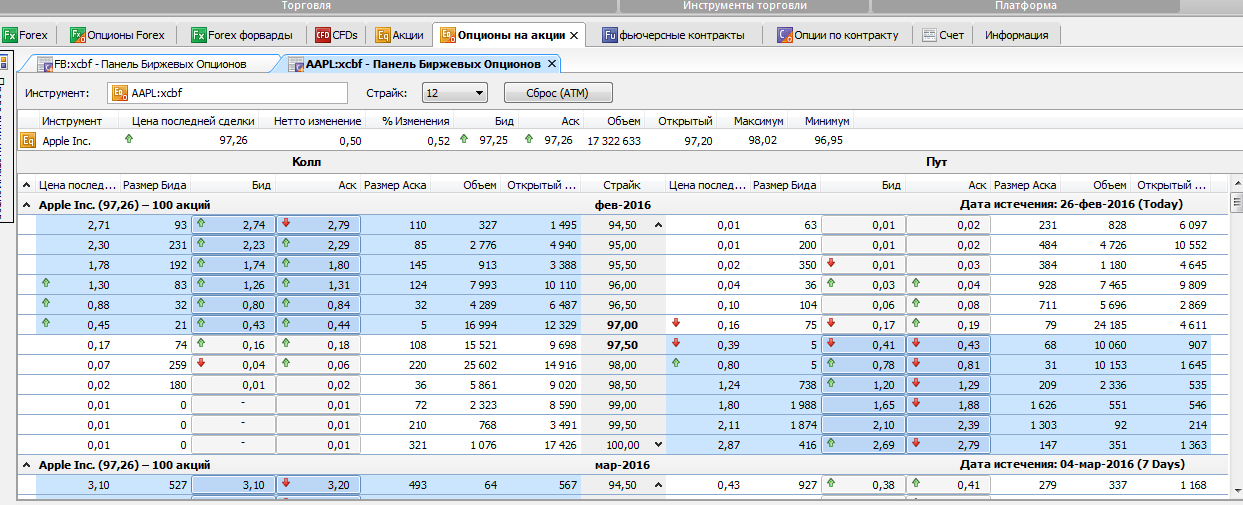Click the Платформа top menu group
Image resolution: width=1243 pixels, height=505 pixels.
coord(1025,6)
